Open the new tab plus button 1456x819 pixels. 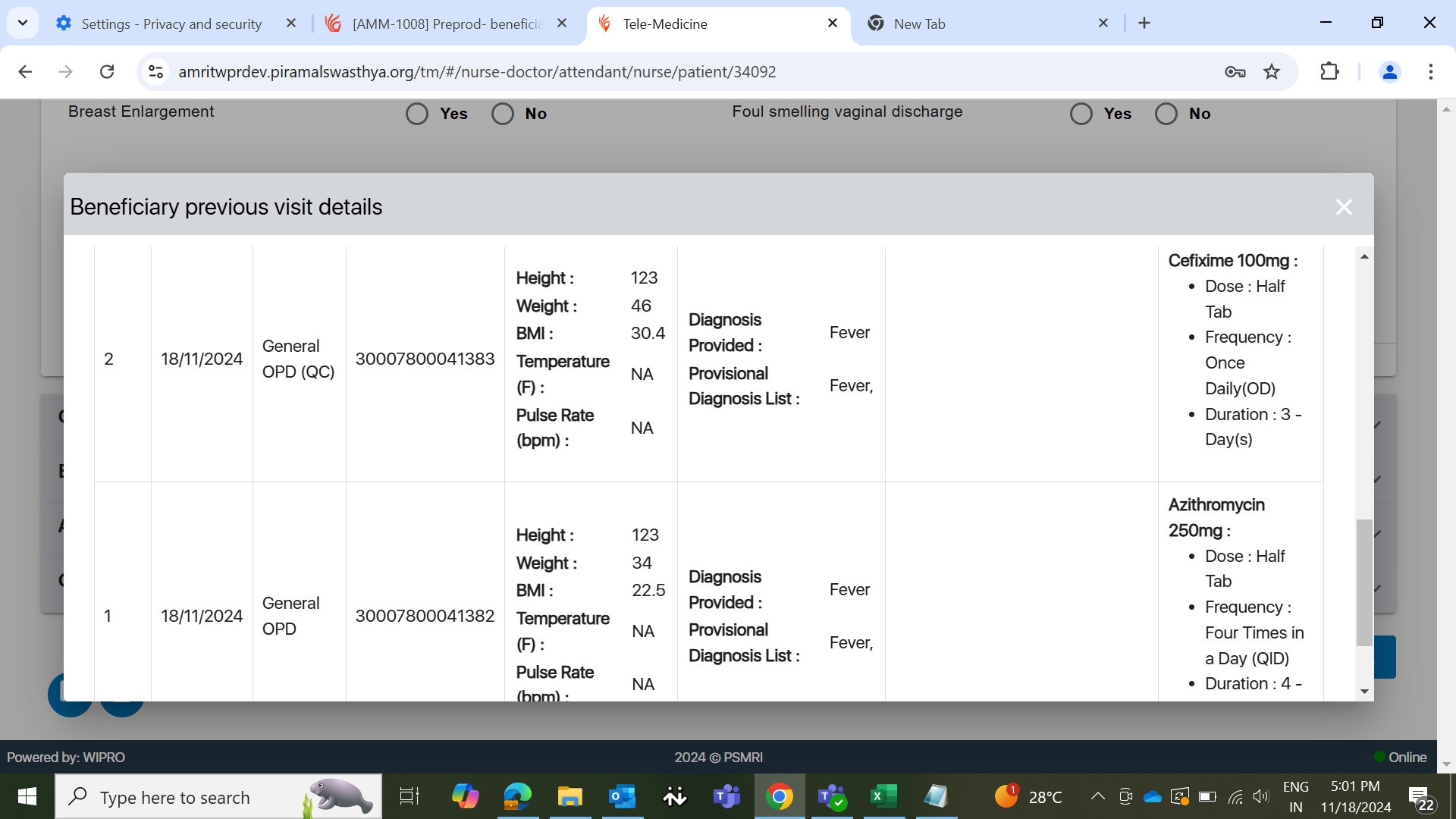1144,24
